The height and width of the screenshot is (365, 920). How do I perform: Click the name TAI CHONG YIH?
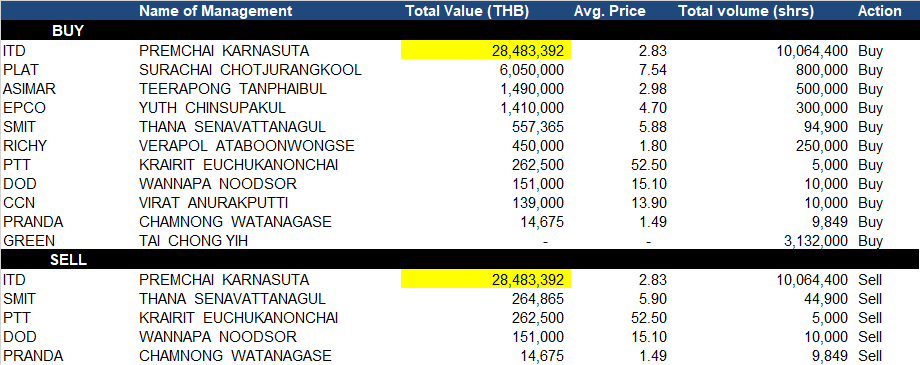pos(193,241)
